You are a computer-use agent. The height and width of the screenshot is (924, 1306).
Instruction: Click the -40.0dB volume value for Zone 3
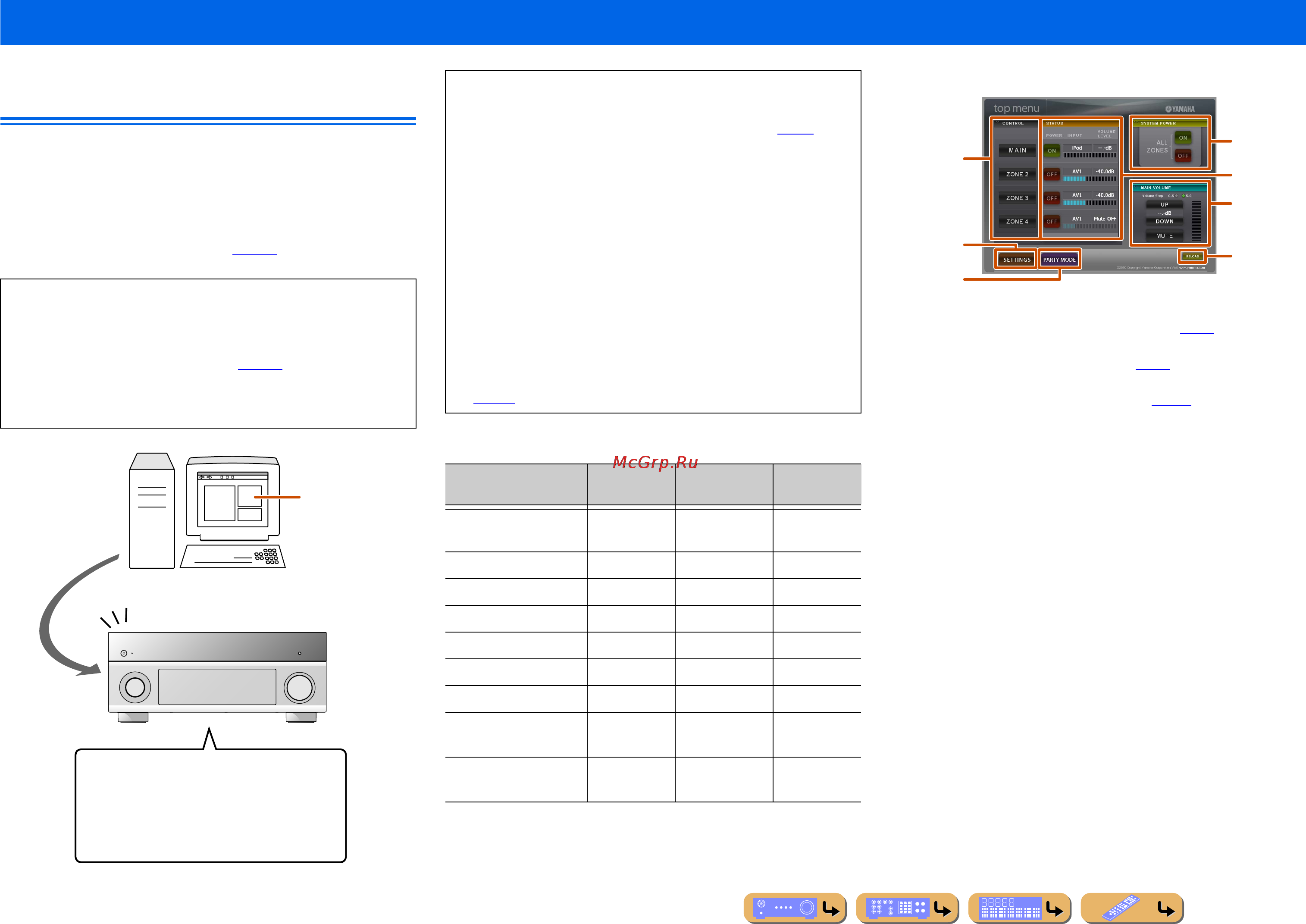1105,195
